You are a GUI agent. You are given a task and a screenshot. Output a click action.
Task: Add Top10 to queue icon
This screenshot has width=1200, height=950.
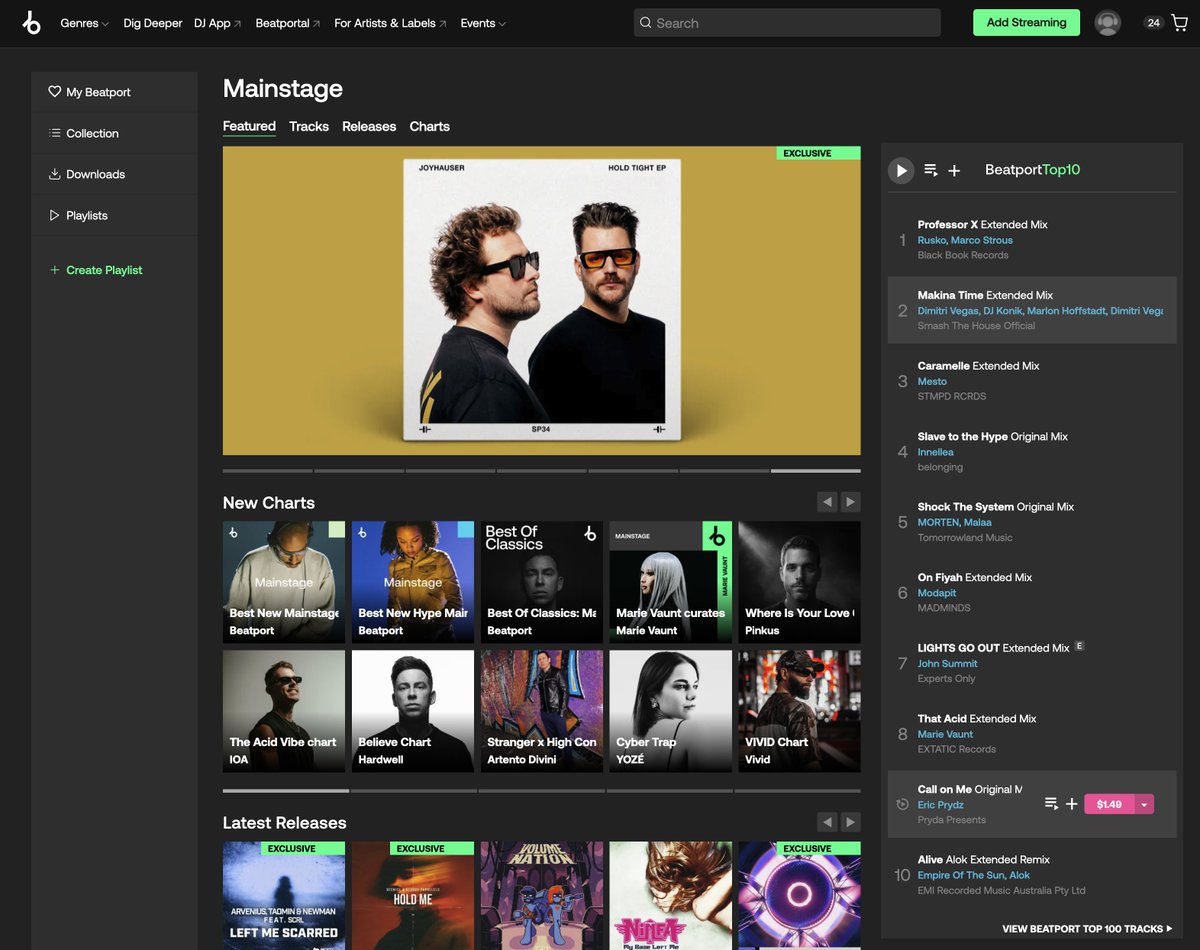click(930, 170)
